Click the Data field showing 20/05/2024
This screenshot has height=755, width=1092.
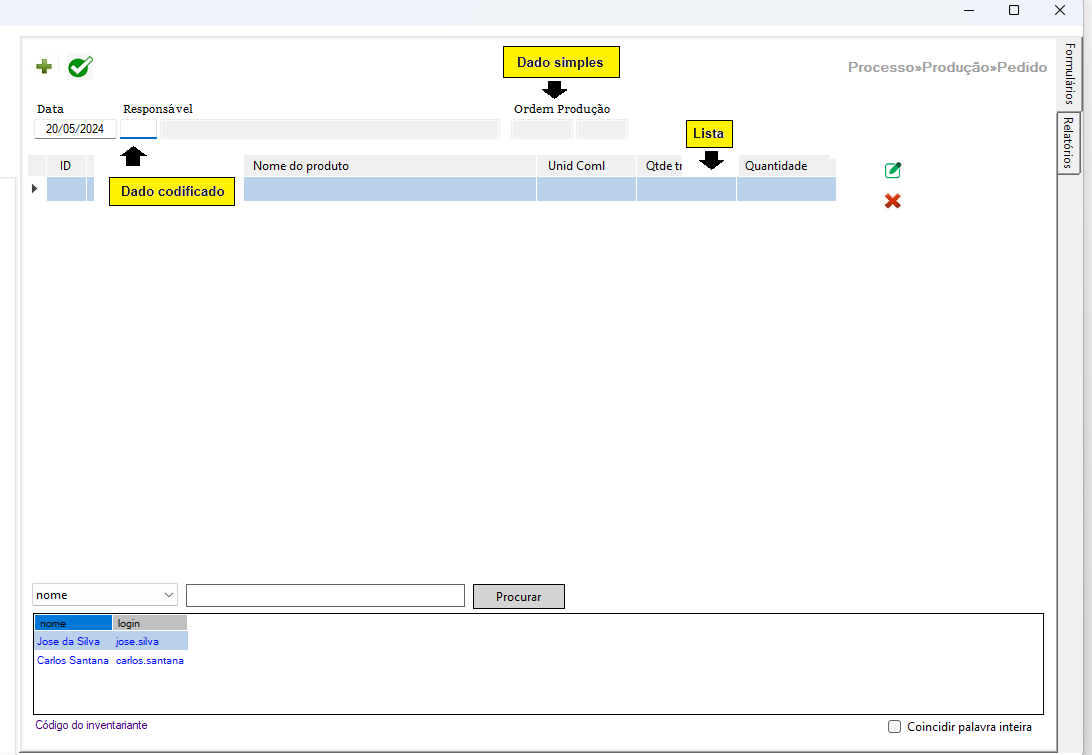pos(75,129)
